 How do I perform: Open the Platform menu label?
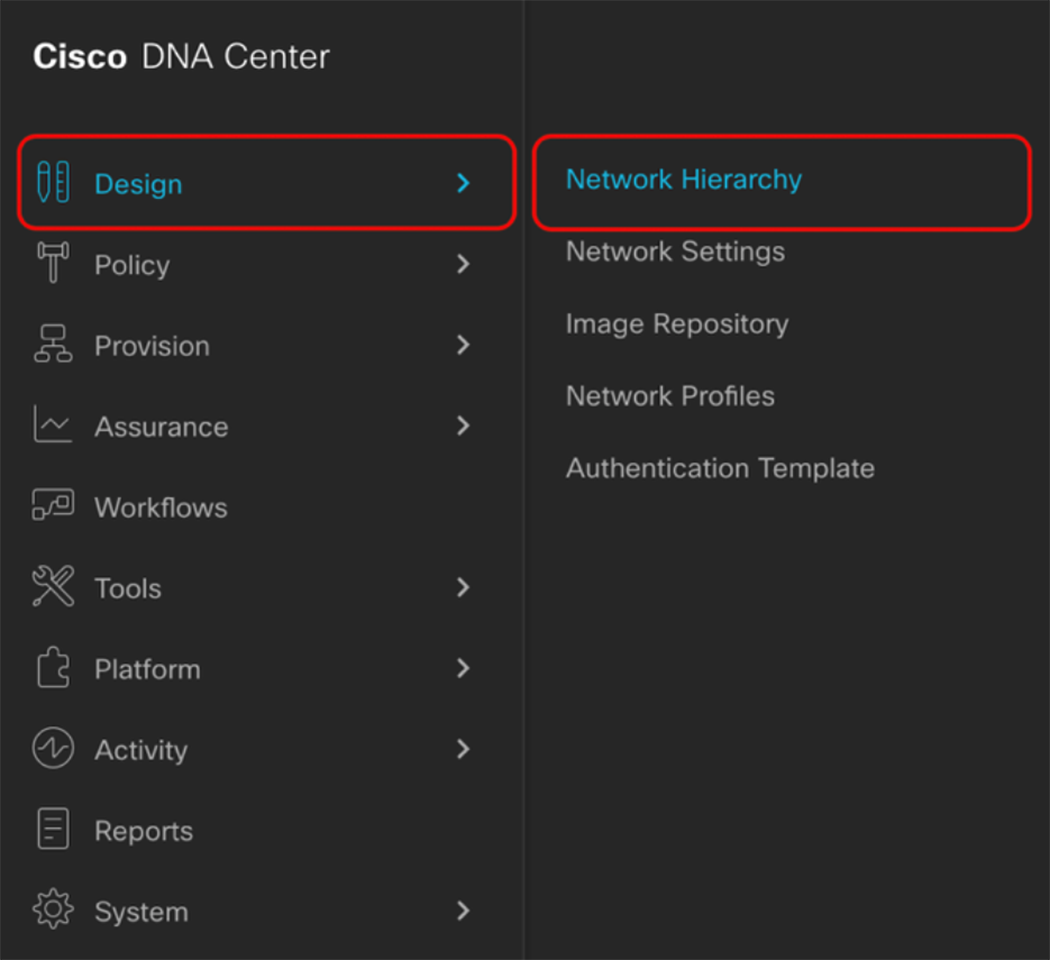pos(147,669)
